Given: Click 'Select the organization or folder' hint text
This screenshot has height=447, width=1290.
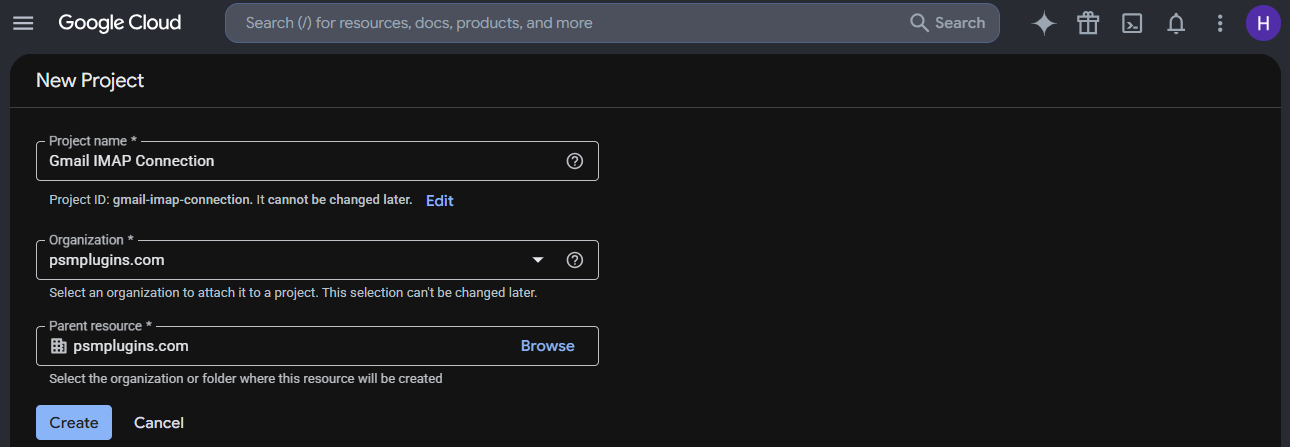Looking at the screenshot, I should pos(246,379).
